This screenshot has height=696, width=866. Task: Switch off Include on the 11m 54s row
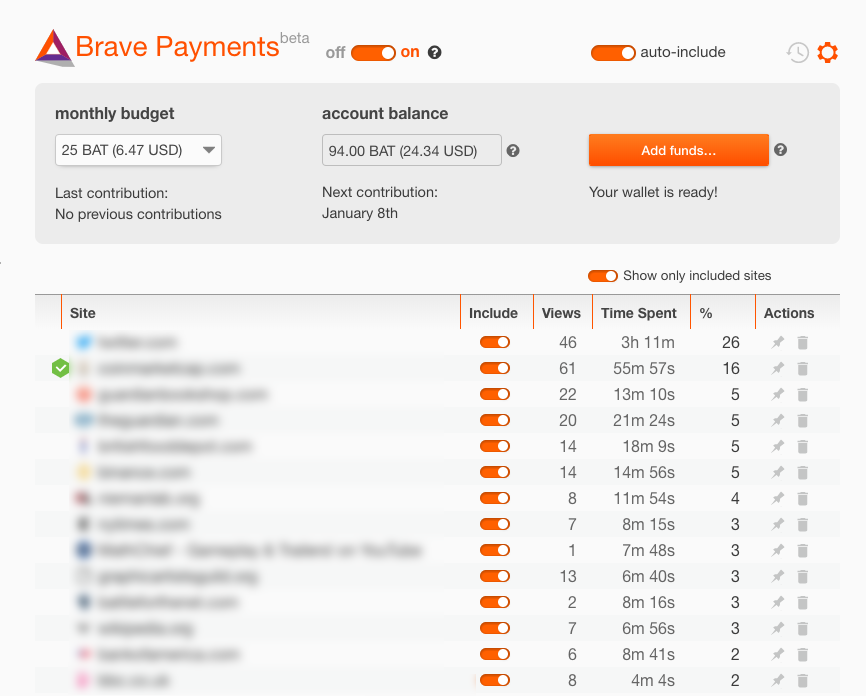tap(495, 498)
